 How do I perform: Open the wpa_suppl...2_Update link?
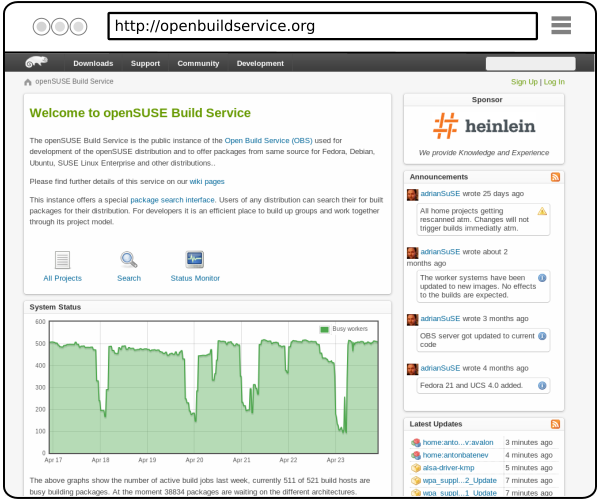point(460,480)
